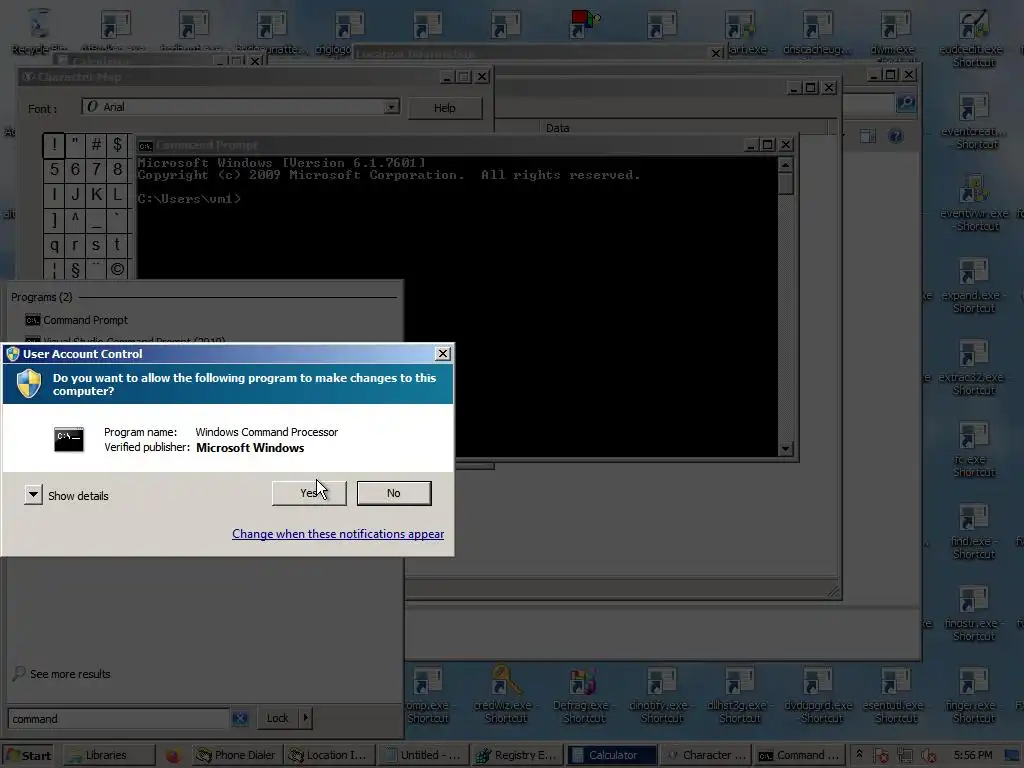Image resolution: width=1024 pixels, height=768 pixels.
Task: Select the eventcreat Shortcut desktop icon
Action: coord(974,121)
